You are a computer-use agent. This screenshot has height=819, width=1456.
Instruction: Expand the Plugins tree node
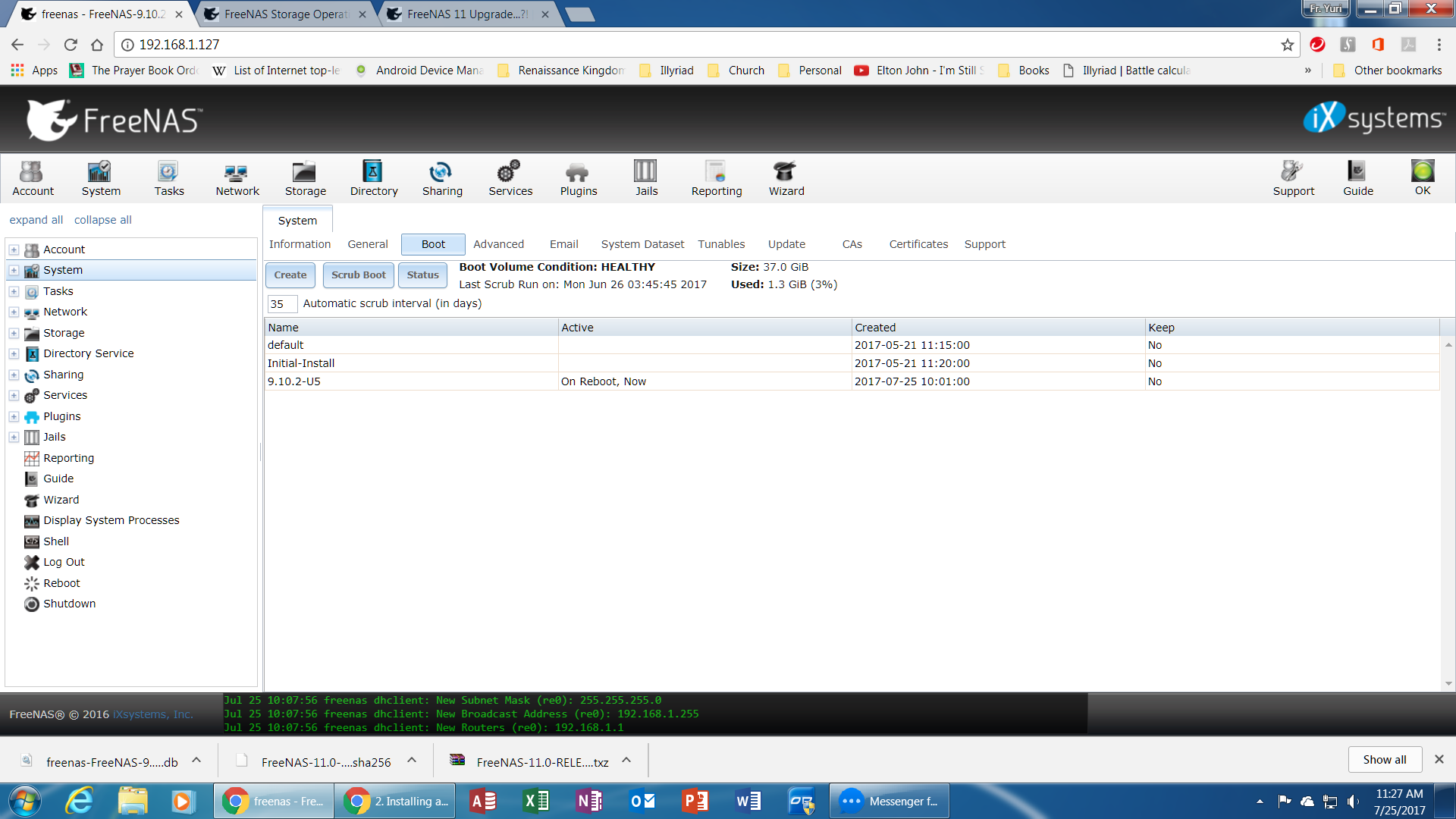pyautogui.click(x=14, y=416)
